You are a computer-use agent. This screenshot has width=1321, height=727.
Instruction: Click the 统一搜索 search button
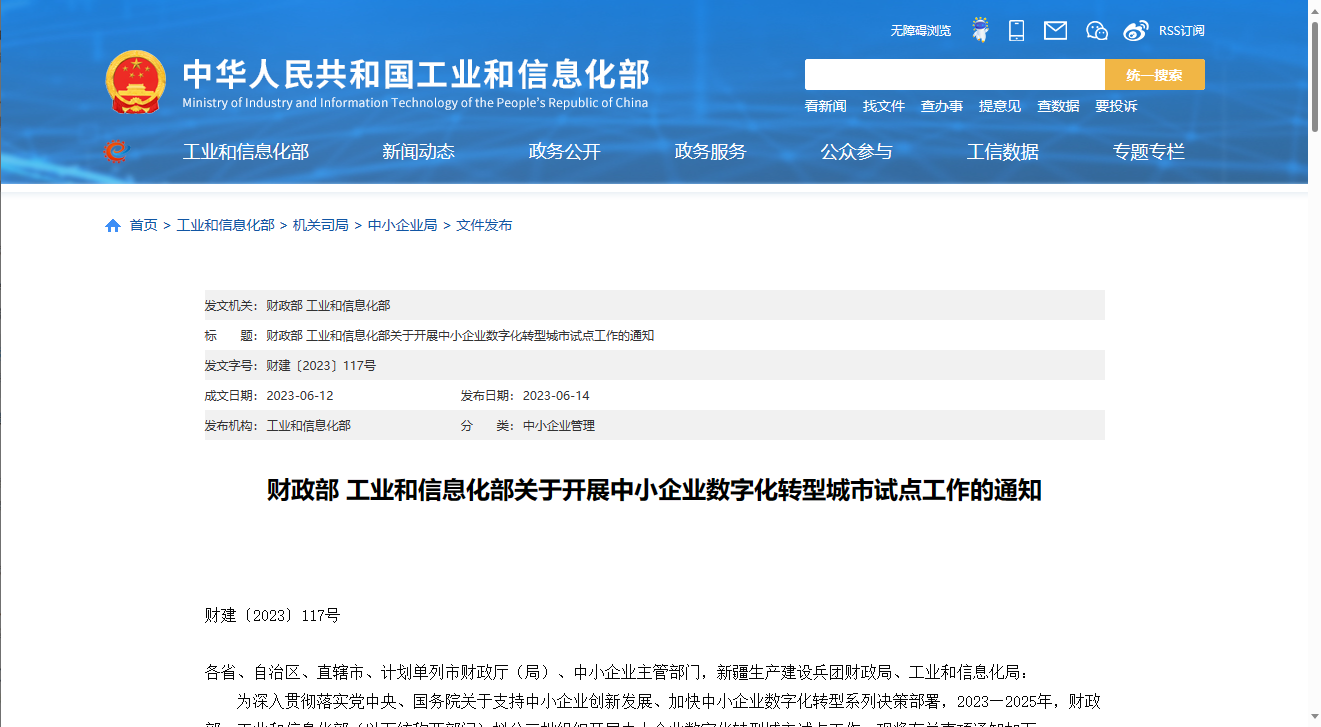click(1155, 74)
